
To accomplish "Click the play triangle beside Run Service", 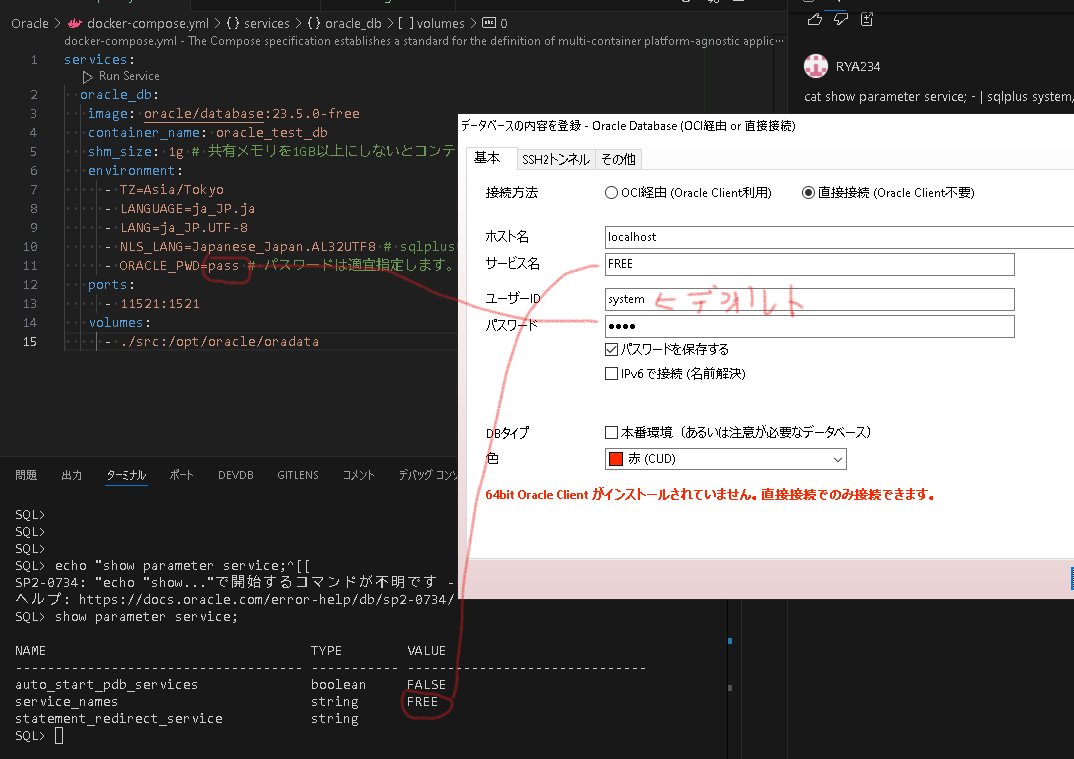I will 88,77.
